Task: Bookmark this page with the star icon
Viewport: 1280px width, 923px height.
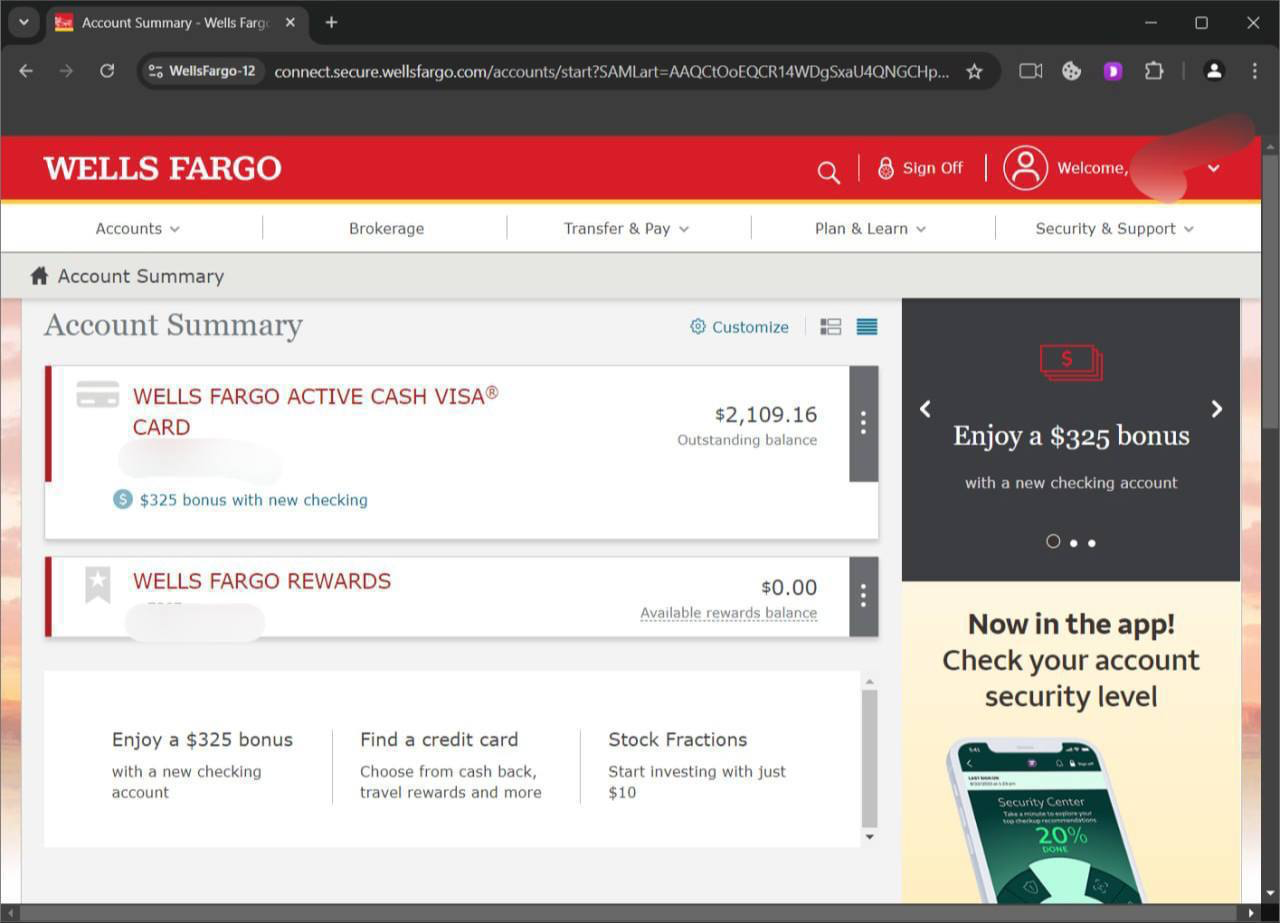Action: (x=974, y=71)
